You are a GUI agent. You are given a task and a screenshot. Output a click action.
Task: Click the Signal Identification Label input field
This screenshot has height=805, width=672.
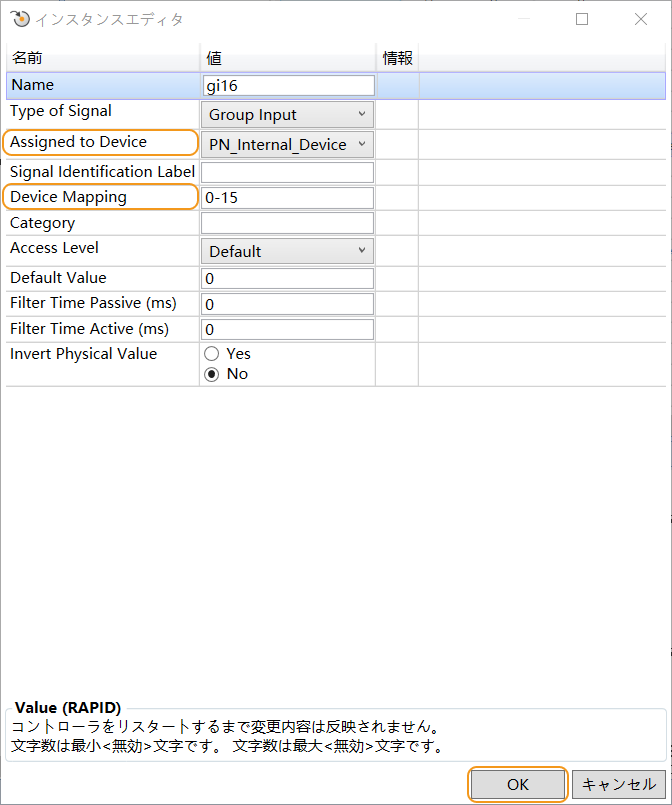(288, 173)
